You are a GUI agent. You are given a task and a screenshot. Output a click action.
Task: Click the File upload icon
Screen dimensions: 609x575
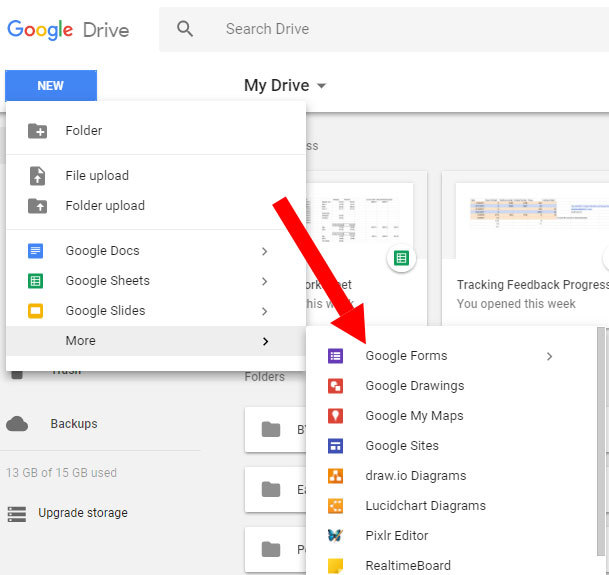click(37, 176)
